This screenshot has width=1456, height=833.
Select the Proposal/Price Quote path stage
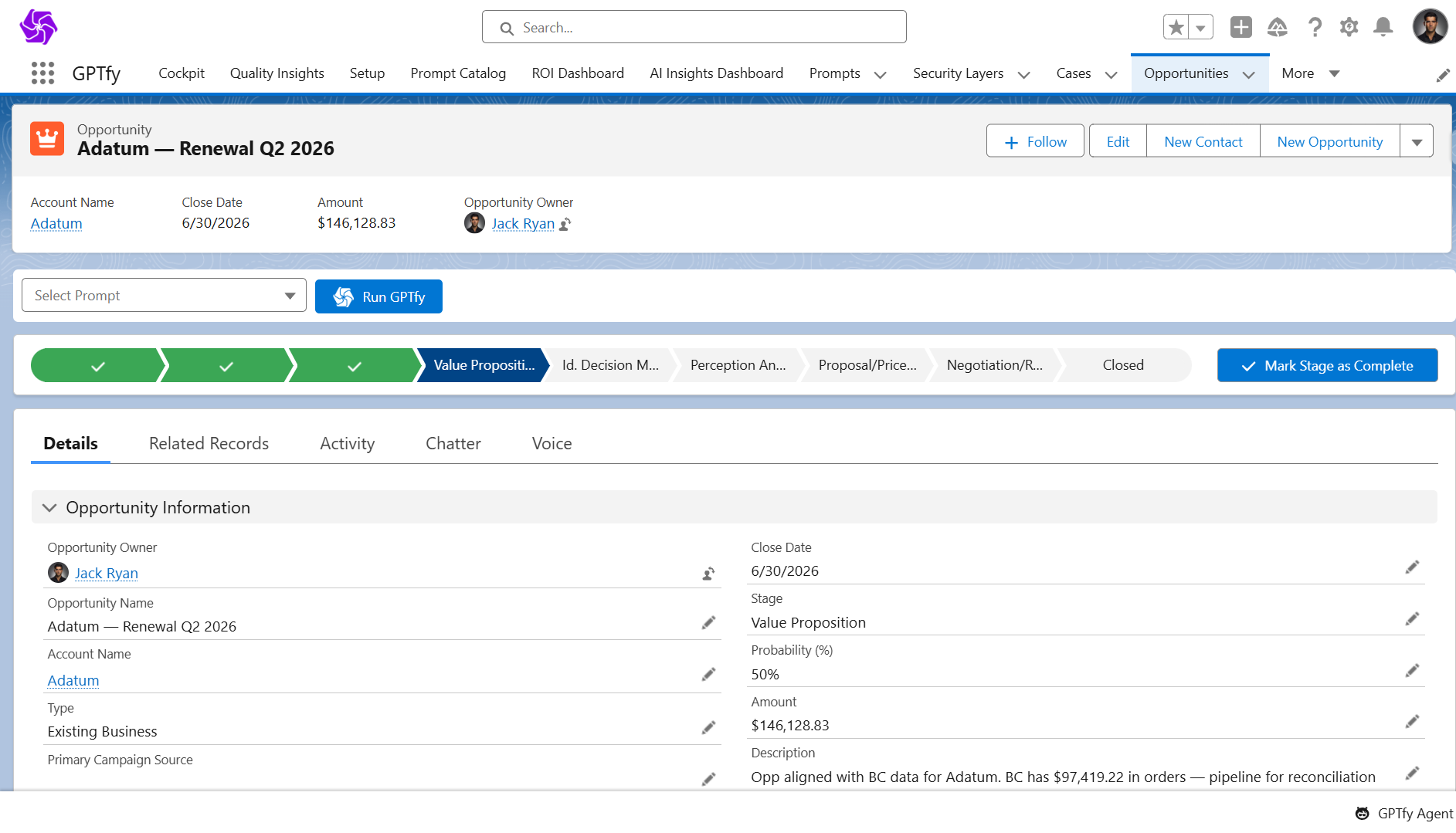tap(867, 365)
